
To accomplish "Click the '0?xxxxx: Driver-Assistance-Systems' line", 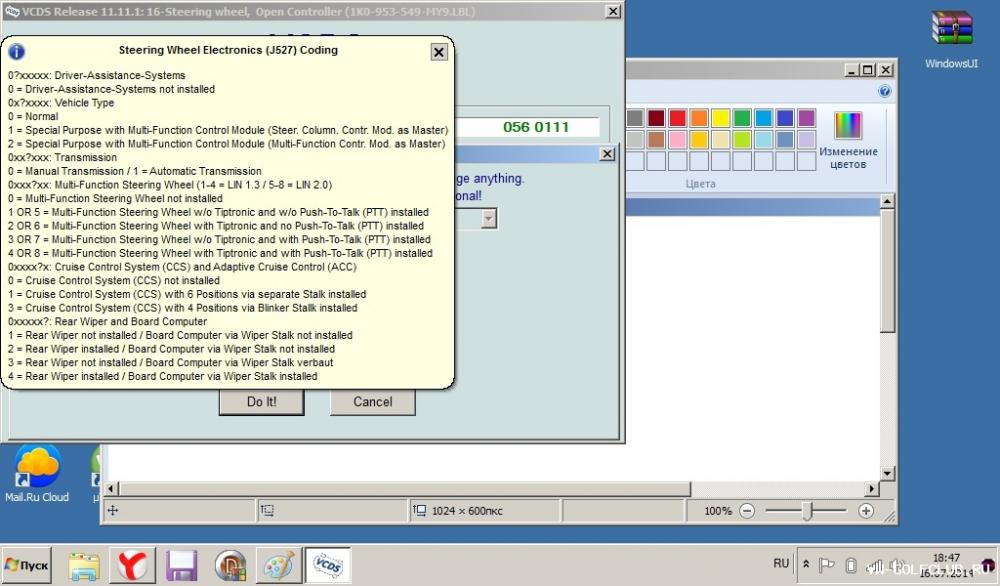I will coord(97,75).
